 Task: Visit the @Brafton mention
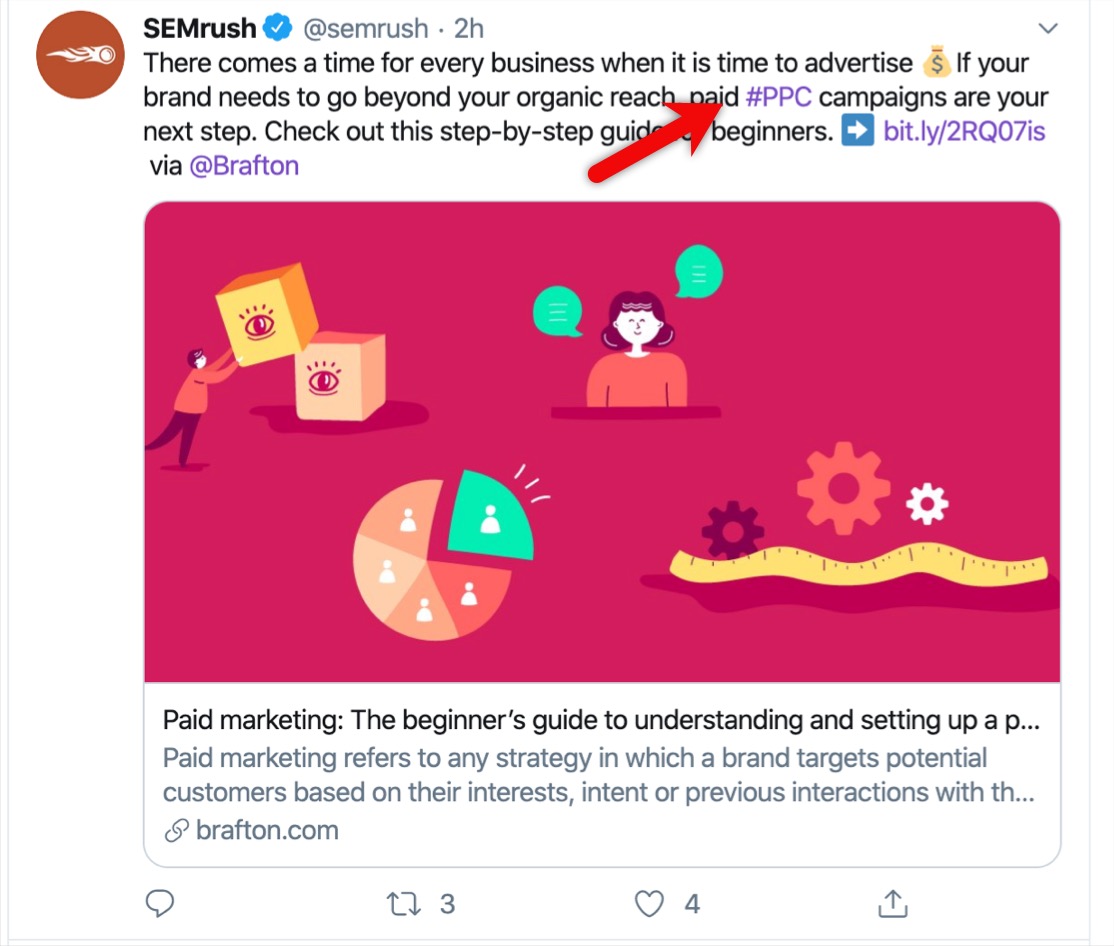point(244,165)
